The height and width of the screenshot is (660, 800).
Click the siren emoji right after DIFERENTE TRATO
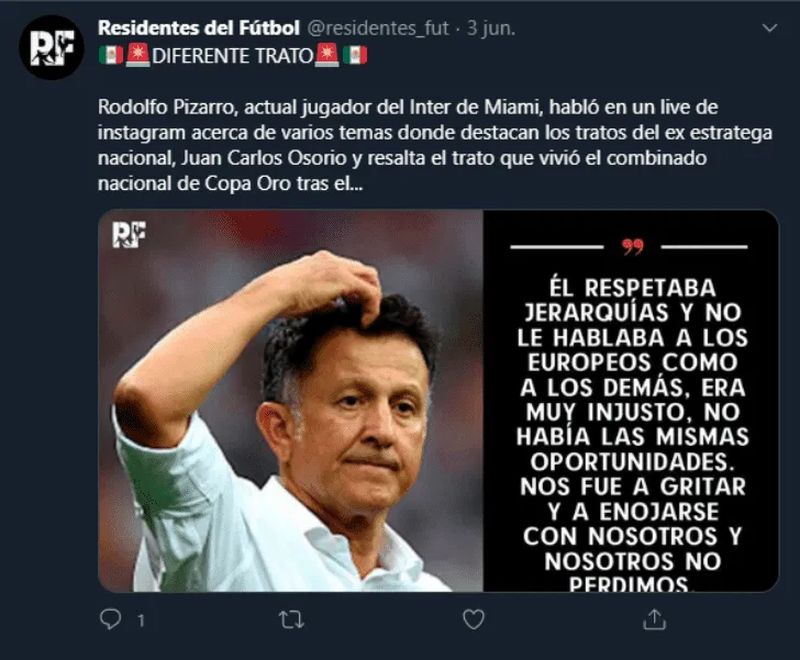327,55
